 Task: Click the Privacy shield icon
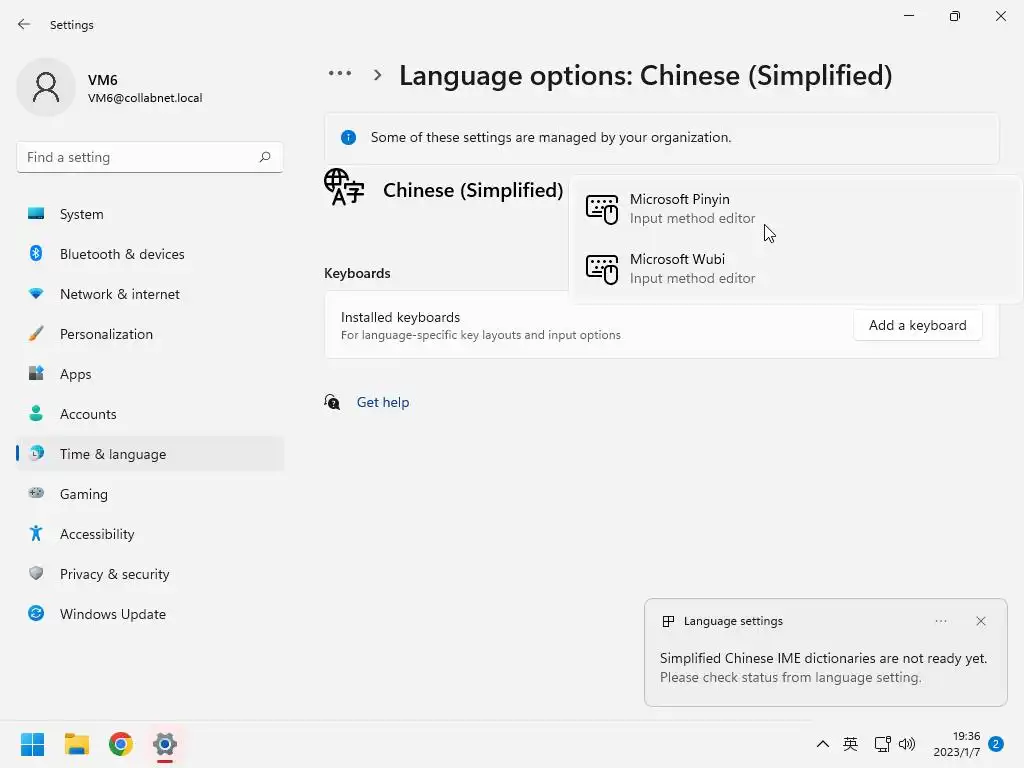pyautogui.click(x=36, y=573)
